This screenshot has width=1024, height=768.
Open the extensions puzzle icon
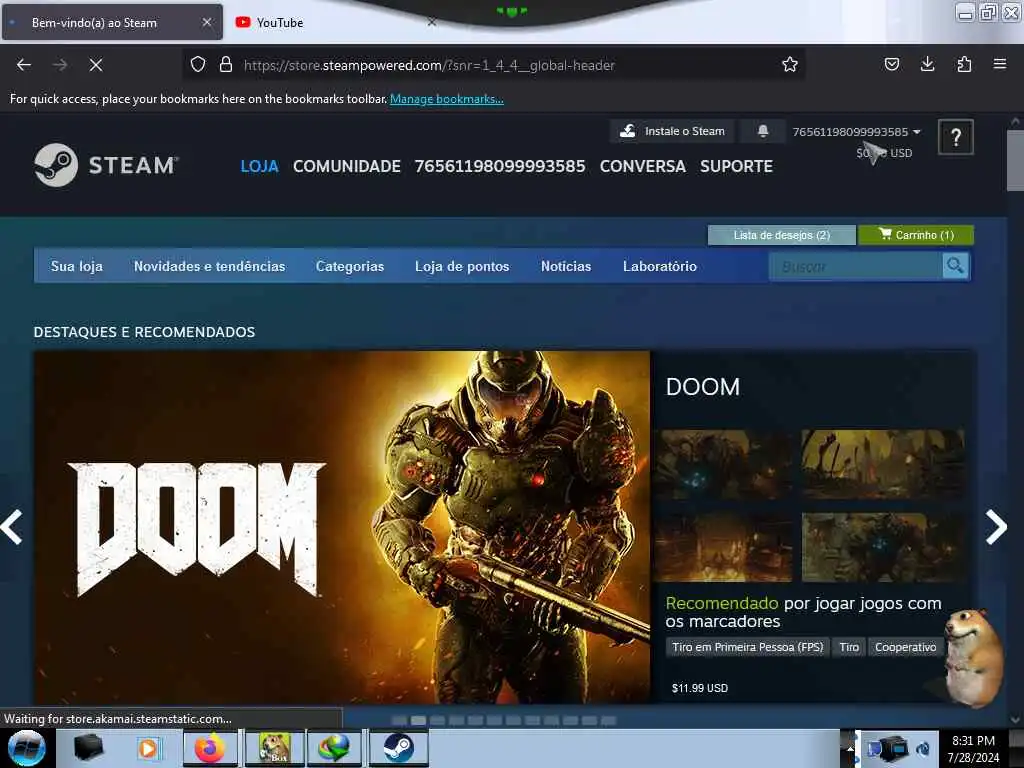(x=964, y=64)
